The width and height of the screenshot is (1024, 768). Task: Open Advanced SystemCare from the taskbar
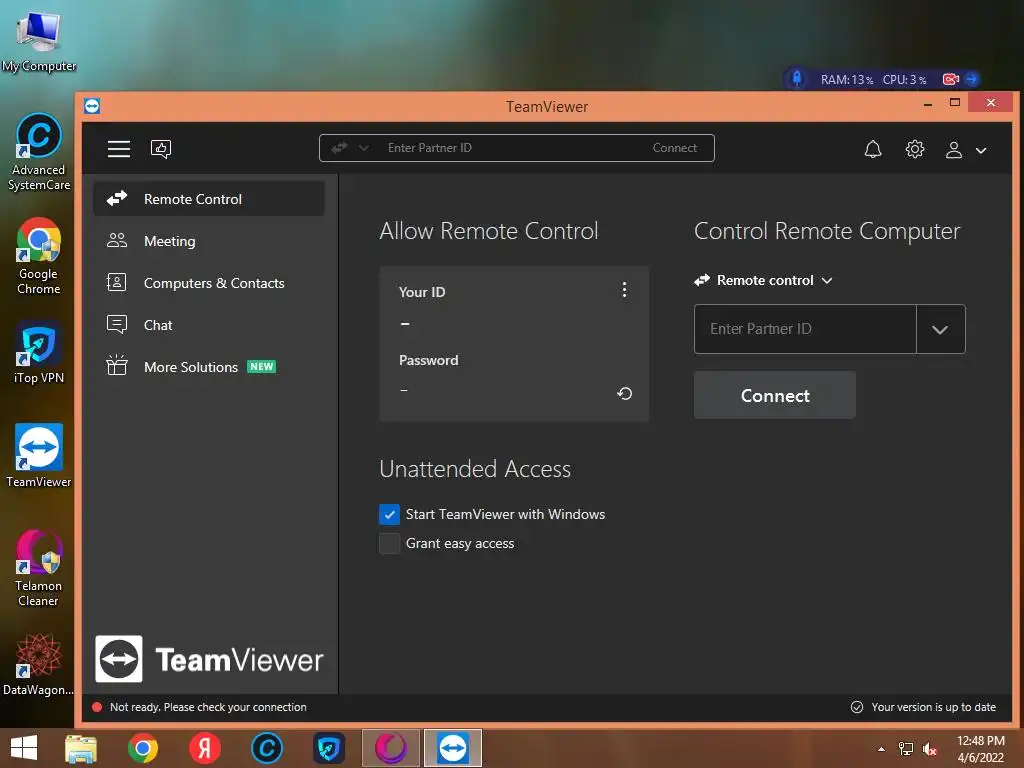266,748
